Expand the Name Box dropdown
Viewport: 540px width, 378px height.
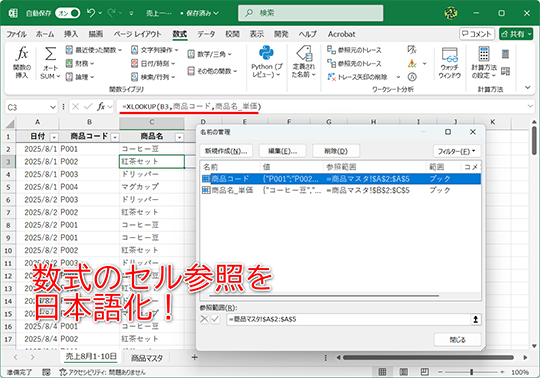pyautogui.click(x=53, y=107)
